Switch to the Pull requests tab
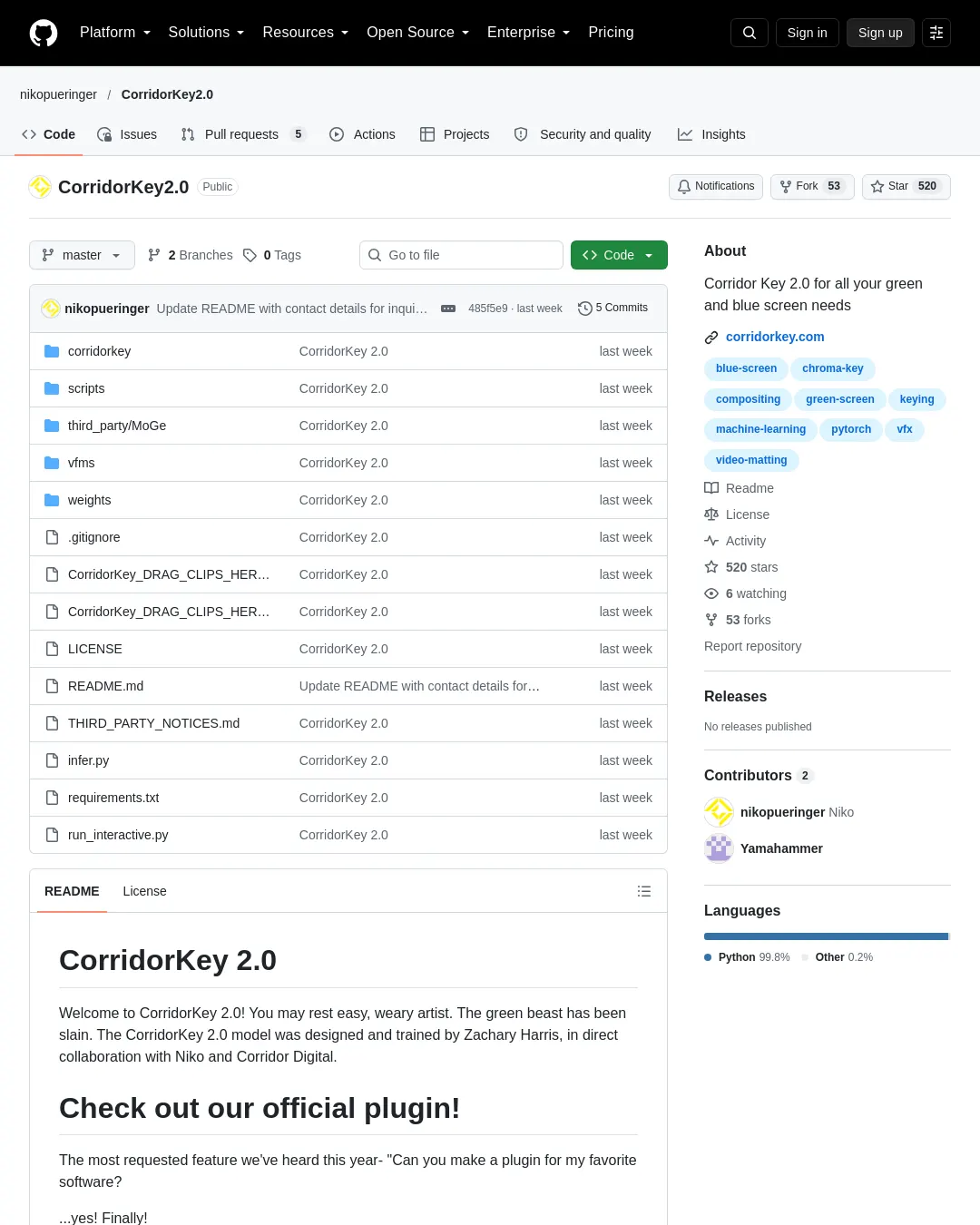The image size is (980, 1225). [x=243, y=134]
